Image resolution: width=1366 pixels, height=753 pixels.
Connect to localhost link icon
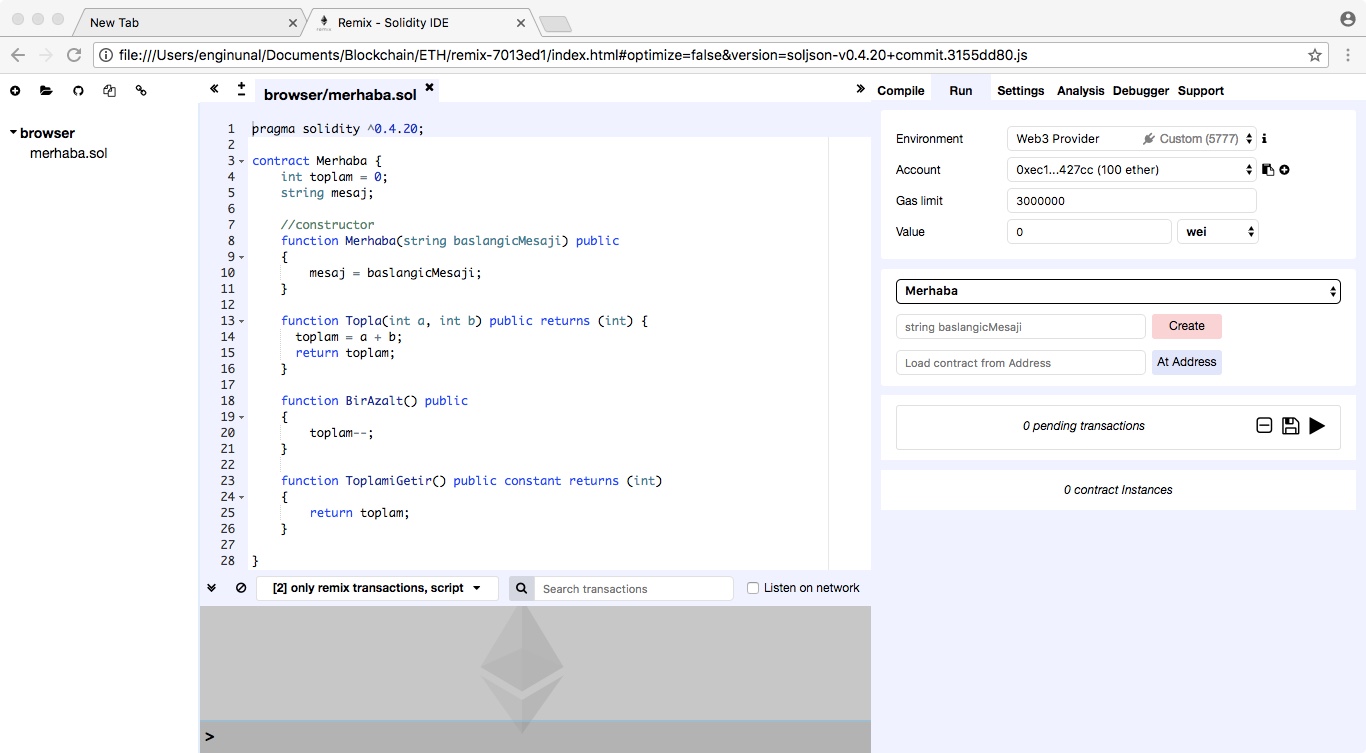coord(141,91)
